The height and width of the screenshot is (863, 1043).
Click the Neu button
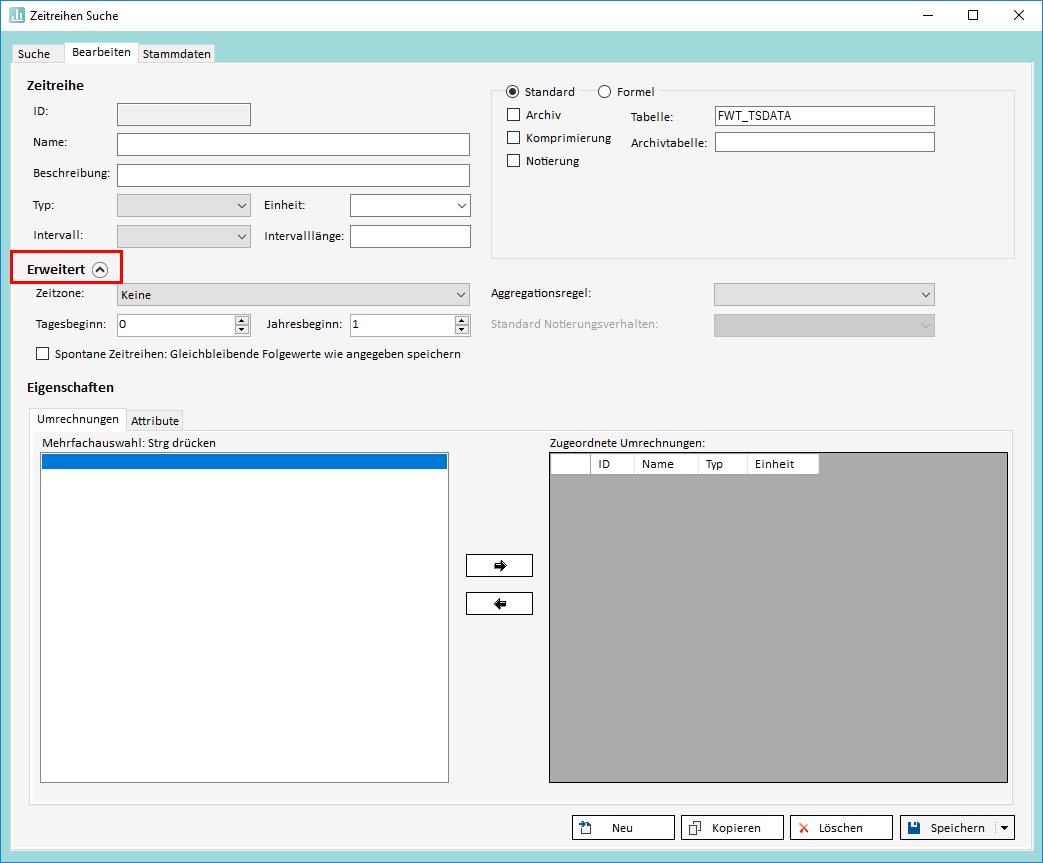tap(622, 828)
